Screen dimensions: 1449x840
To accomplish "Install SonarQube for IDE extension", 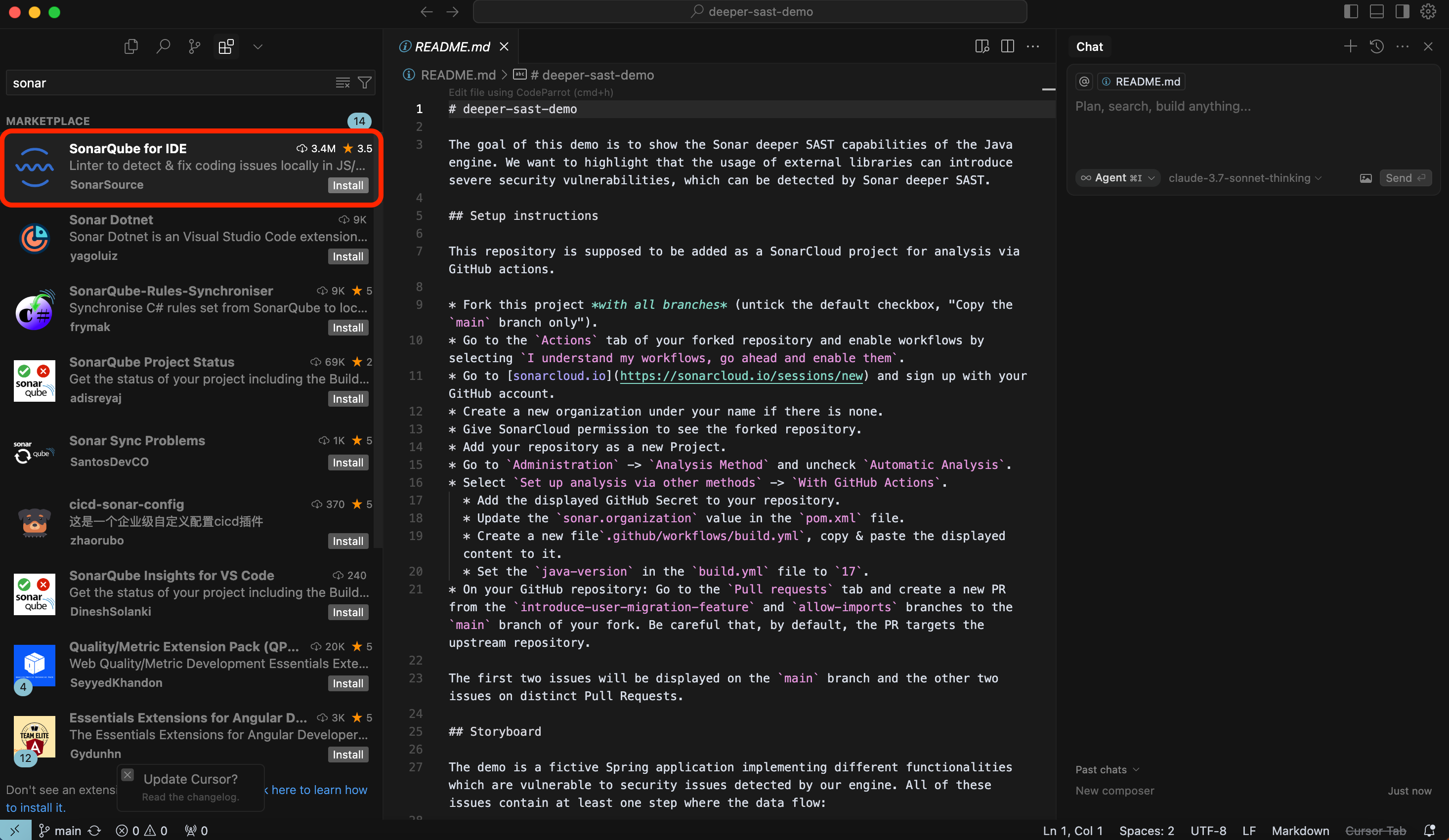I will [x=348, y=185].
